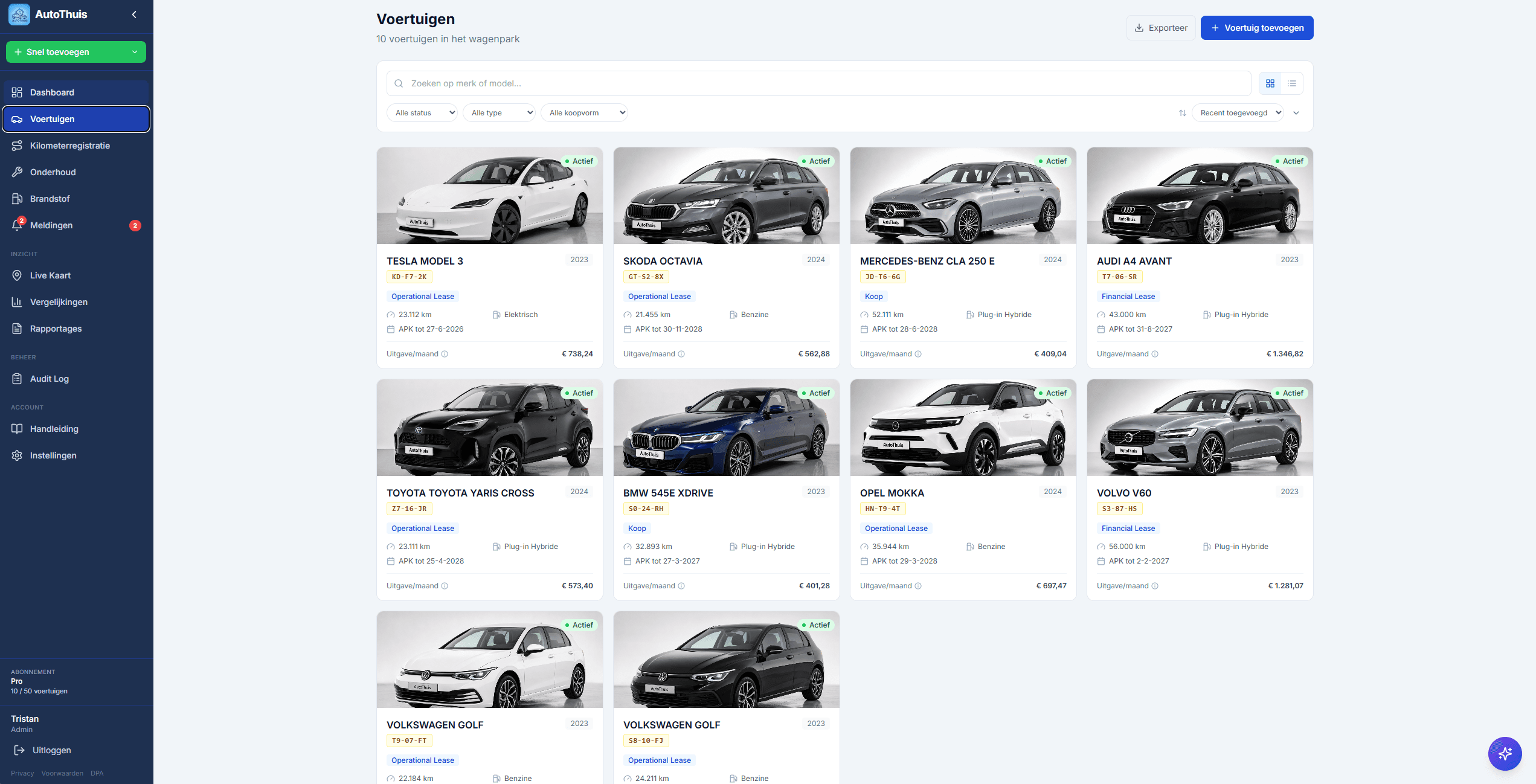Show info for Toyota Yaris Cross Uitgave/maand

(445, 586)
